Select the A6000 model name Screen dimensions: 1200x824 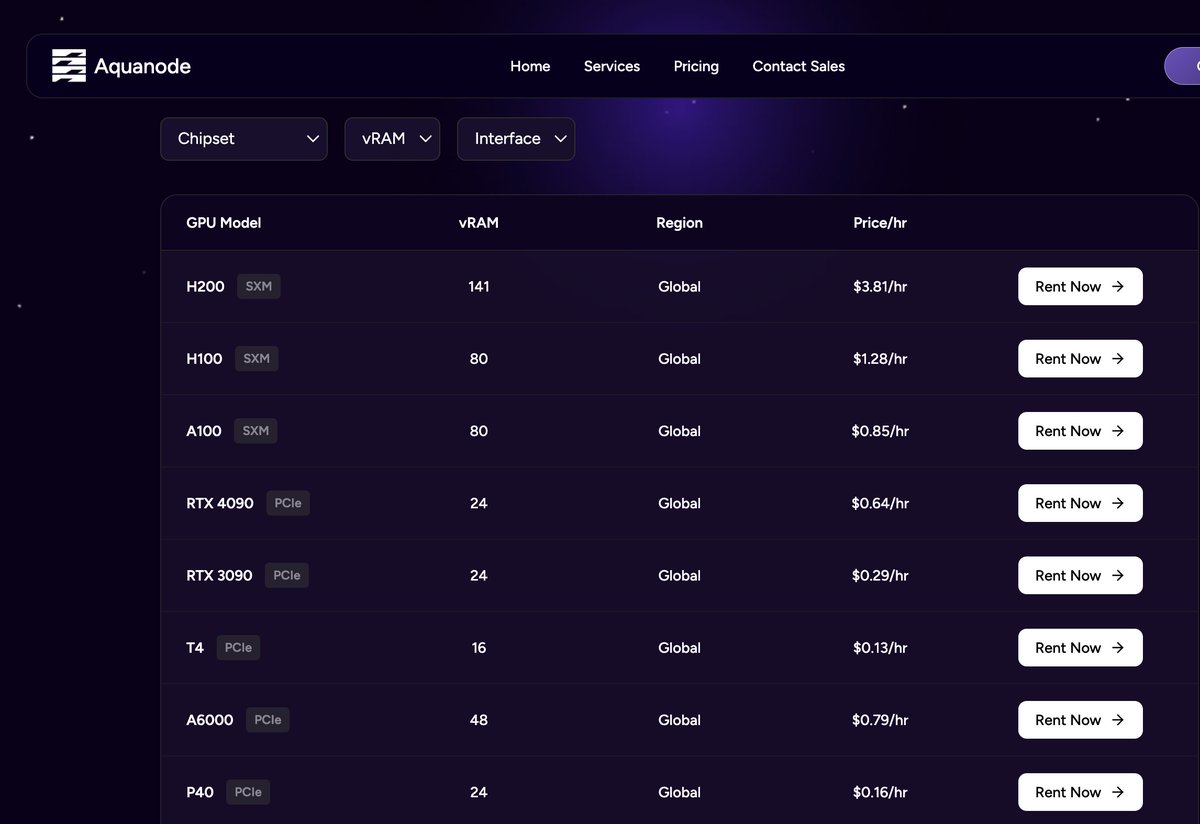point(210,720)
